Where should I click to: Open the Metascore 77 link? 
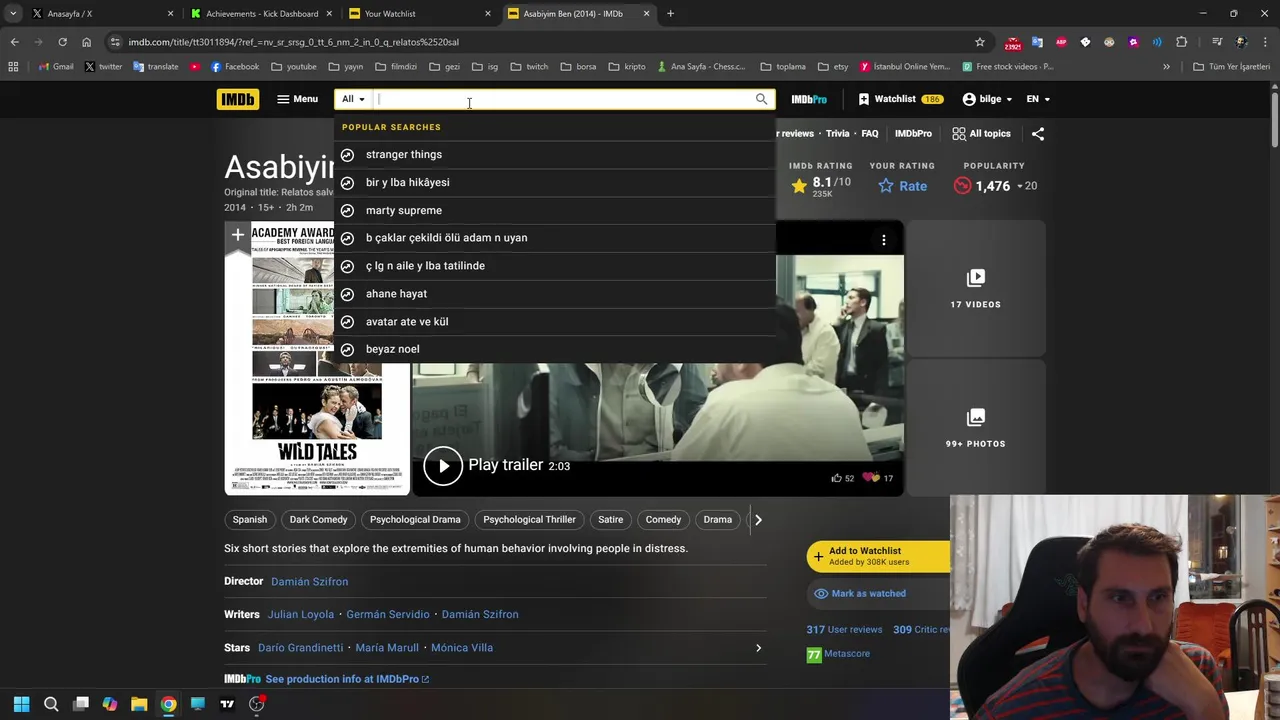838,654
